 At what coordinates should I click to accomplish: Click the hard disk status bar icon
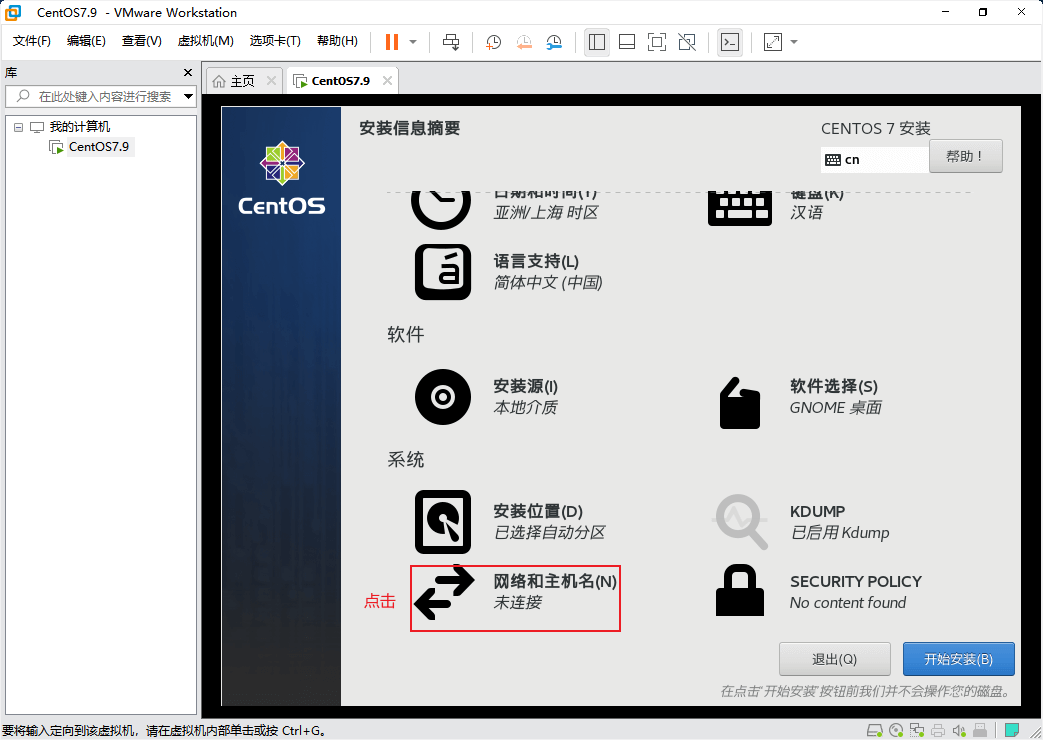click(875, 730)
